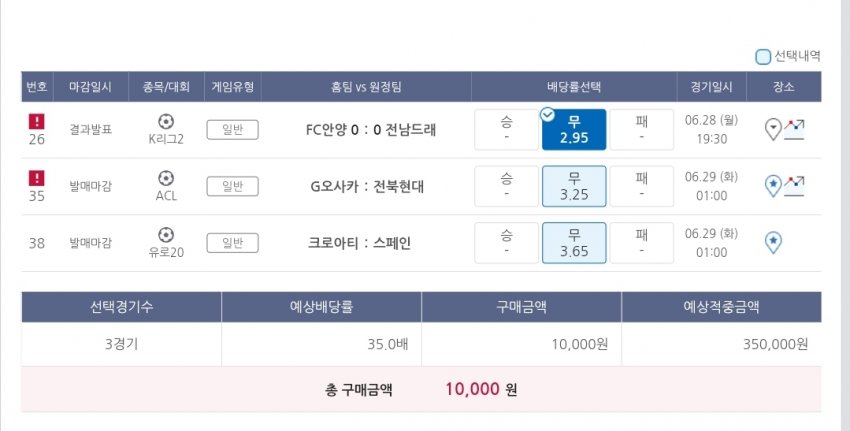Screen dimensions: 850x431
Task: Select 승 for G오사카 vs 전북현대
Action: click(506, 186)
